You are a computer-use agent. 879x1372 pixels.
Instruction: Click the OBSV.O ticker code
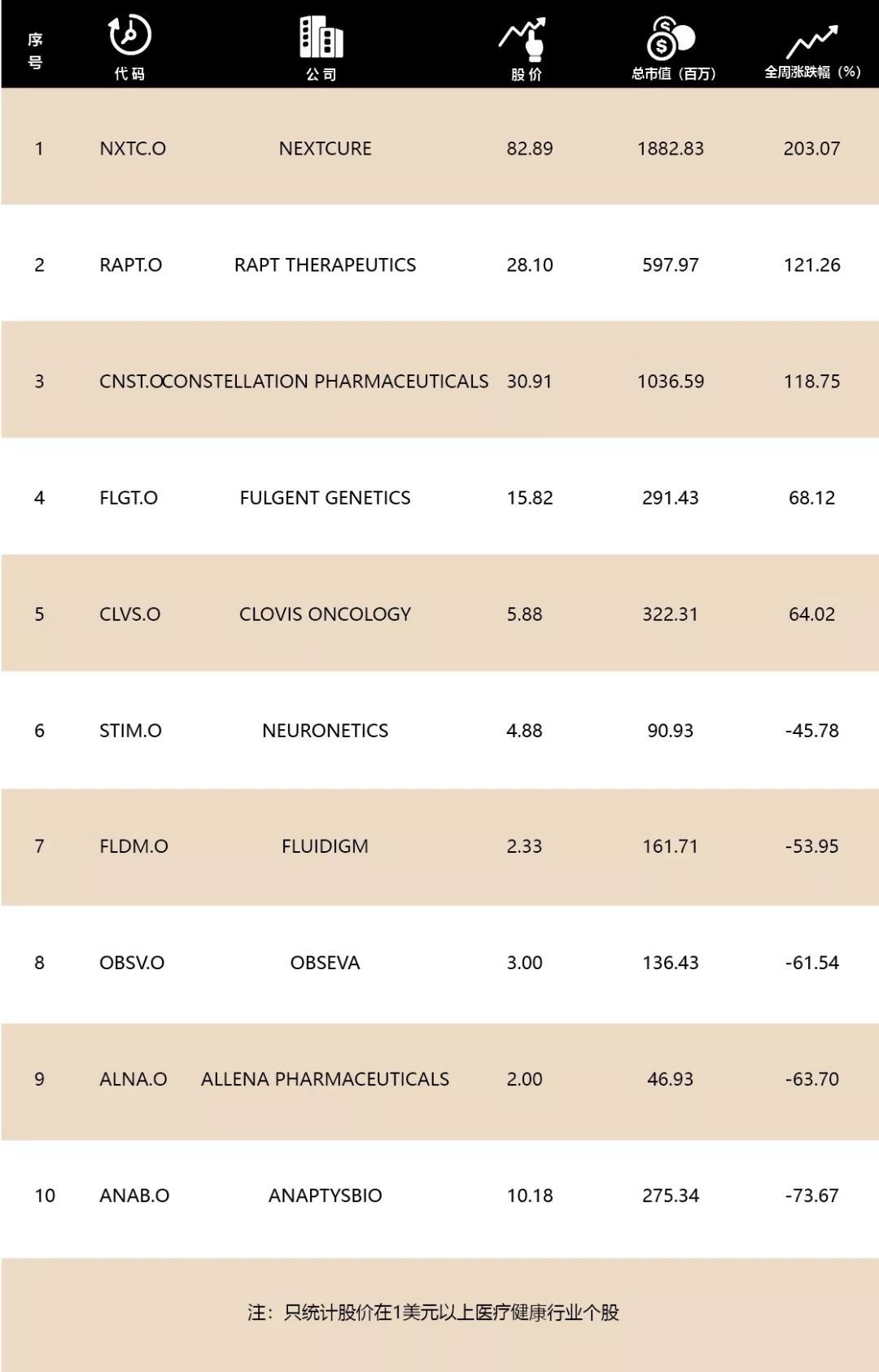point(132,963)
